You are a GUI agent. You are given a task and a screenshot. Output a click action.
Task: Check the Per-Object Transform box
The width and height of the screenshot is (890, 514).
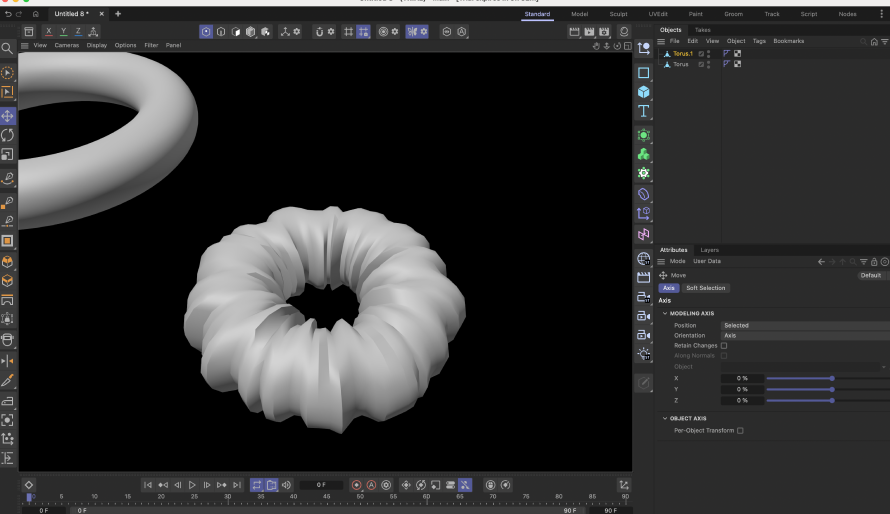[x=740, y=430]
